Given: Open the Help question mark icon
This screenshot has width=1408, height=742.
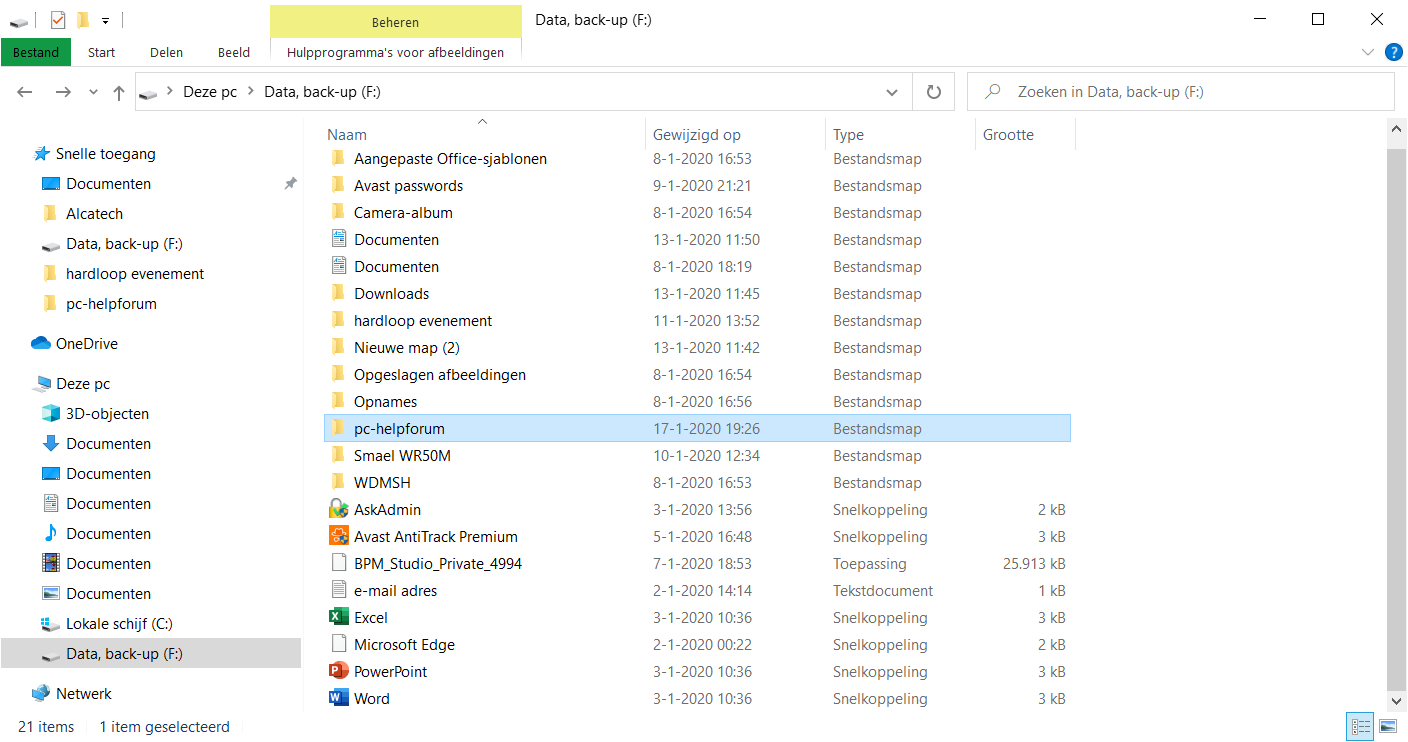Looking at the screenshot, I should coord(1393,52).
